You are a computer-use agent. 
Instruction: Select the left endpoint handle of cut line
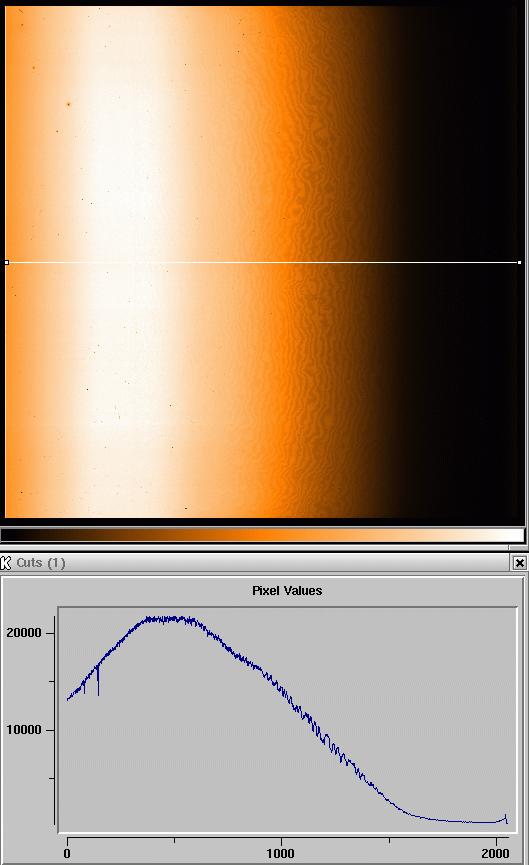click(7, 263)
